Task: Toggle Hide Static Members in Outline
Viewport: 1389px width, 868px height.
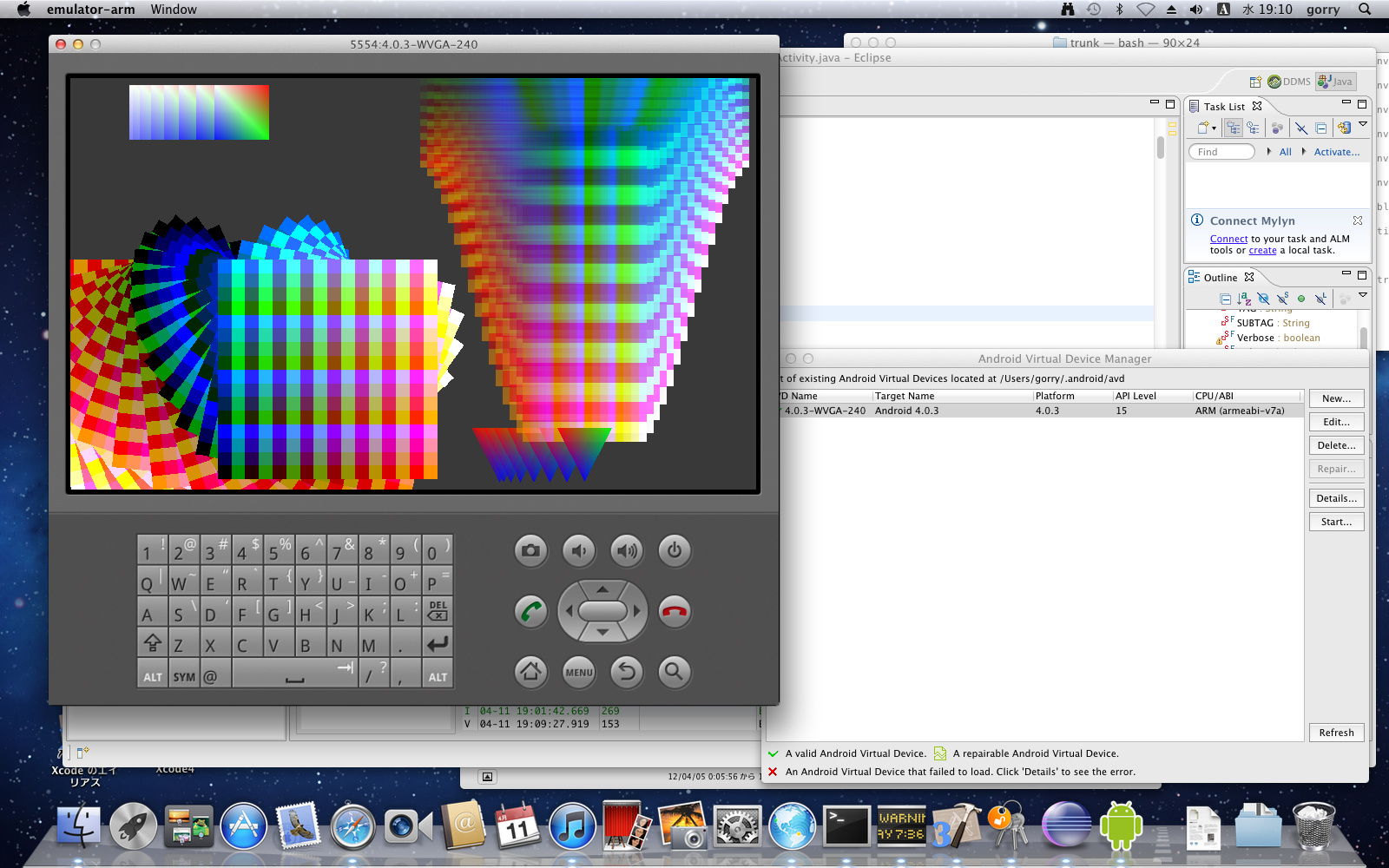Action: (1282, 299)
